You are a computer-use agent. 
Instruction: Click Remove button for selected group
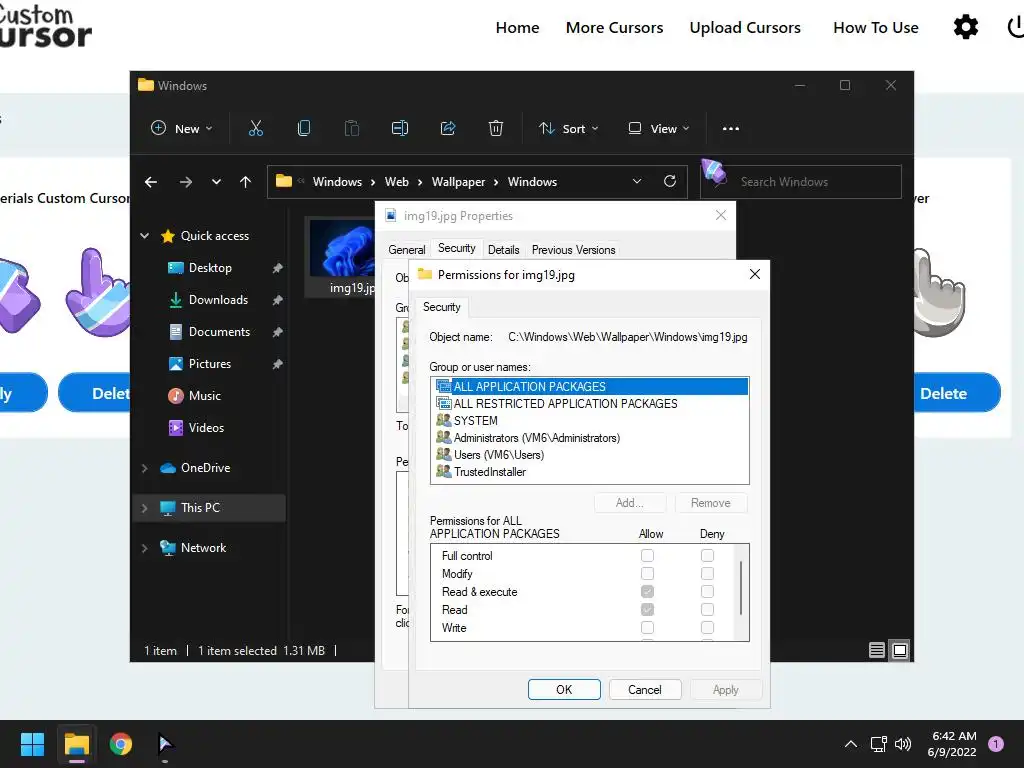pyautogui.click(x=711, y=503)
